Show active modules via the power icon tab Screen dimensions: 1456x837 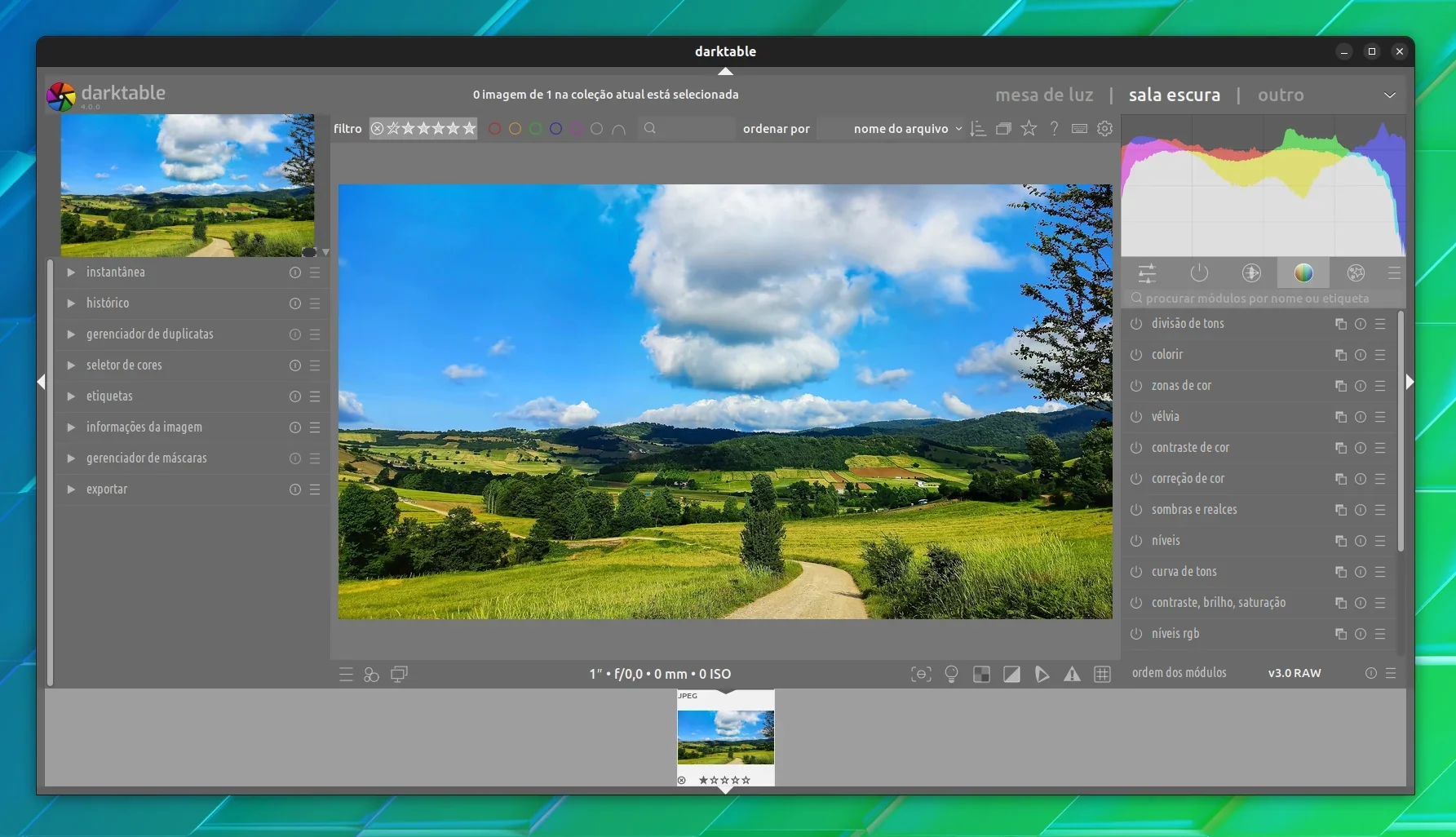coord(1199,273)
